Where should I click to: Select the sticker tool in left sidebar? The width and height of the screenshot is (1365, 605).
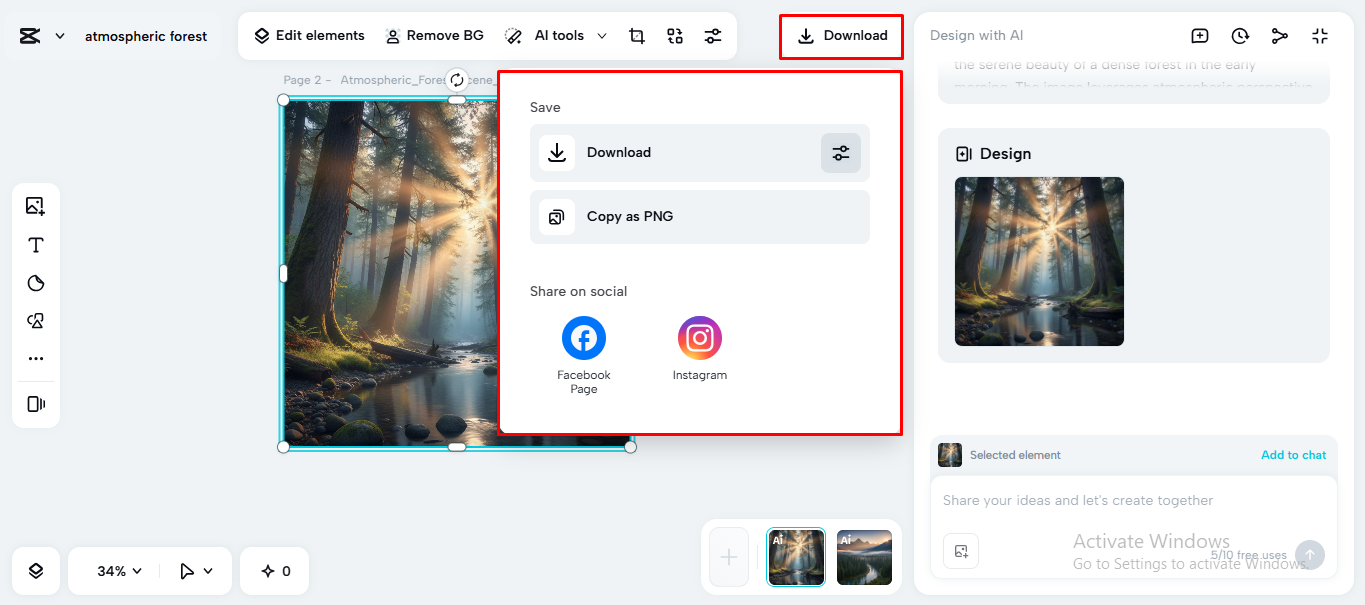click(36, 283)
